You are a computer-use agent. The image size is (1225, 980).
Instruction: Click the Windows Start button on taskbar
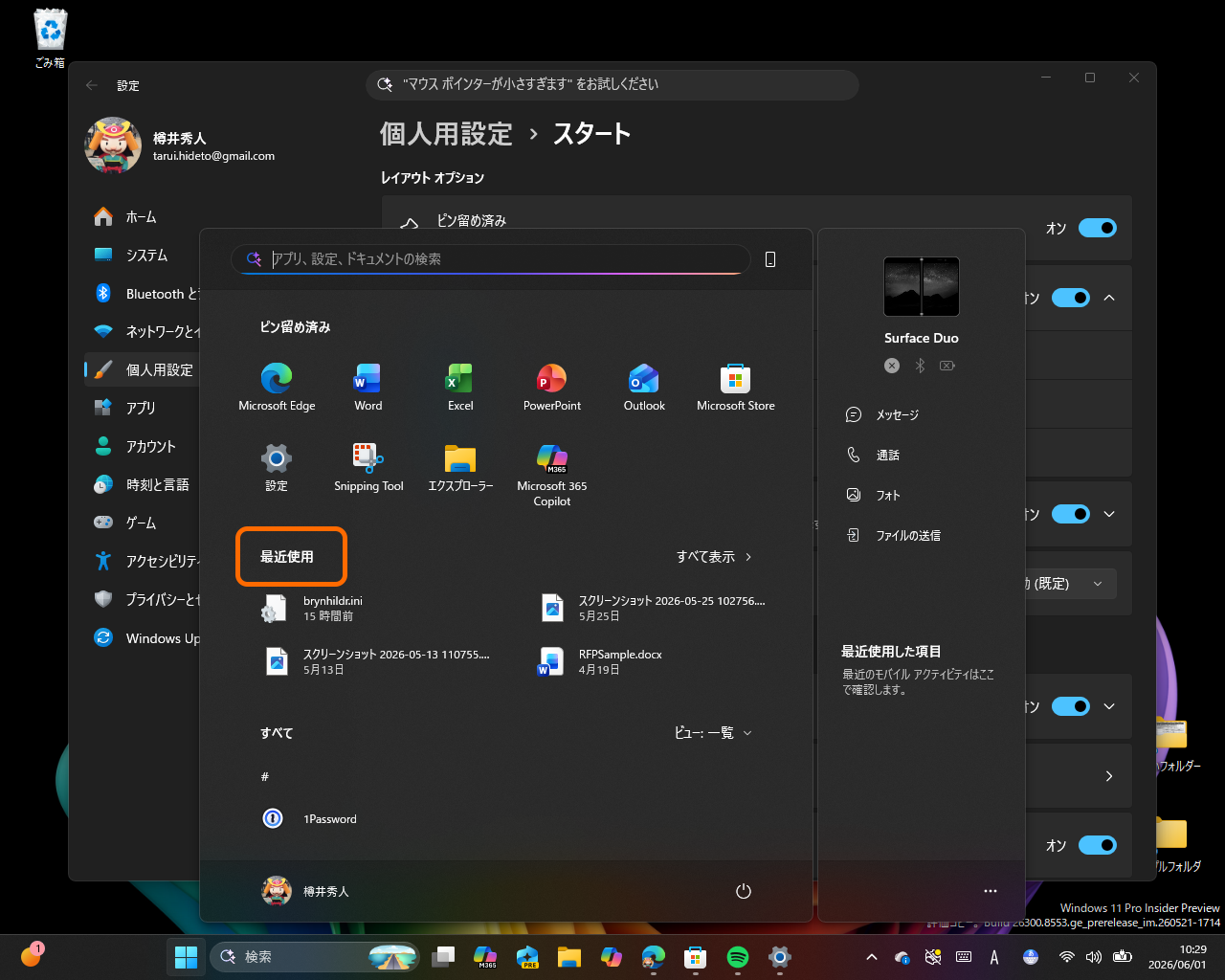pyautogui.click(x=187, y=956)
